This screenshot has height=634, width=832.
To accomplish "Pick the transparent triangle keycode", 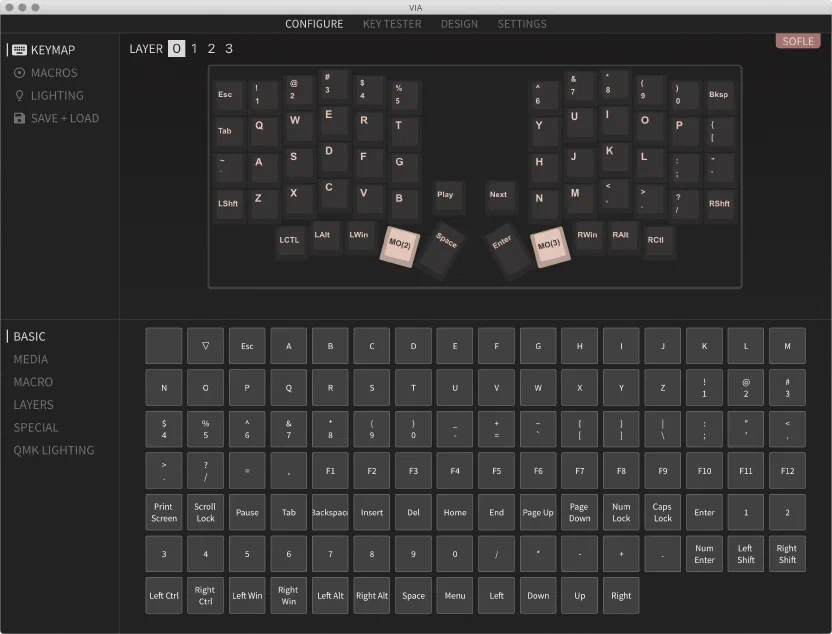I will pos(205,346).
